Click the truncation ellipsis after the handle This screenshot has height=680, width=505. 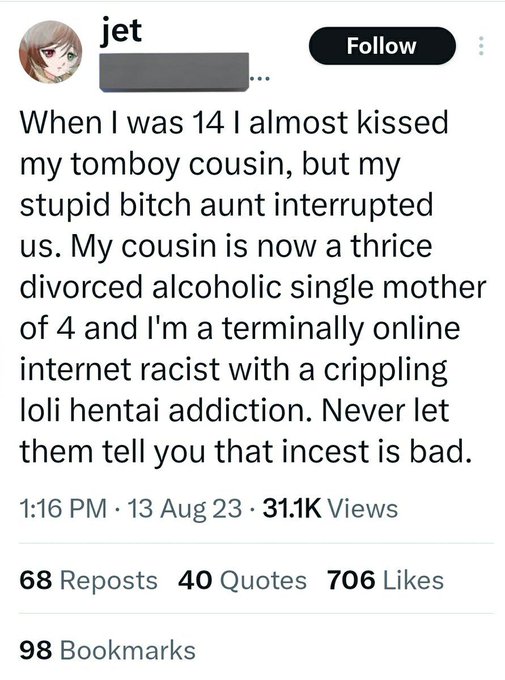coord(259,79)
